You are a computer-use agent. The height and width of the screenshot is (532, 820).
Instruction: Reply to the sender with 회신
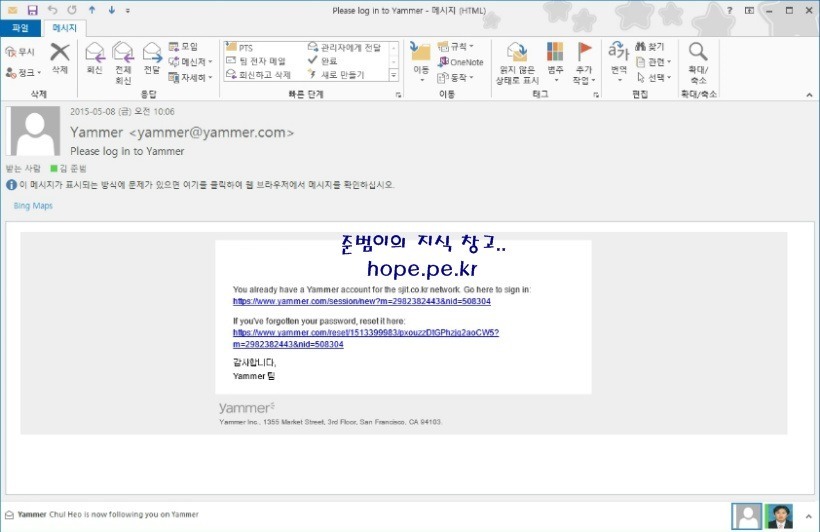(x=95, y=58)
